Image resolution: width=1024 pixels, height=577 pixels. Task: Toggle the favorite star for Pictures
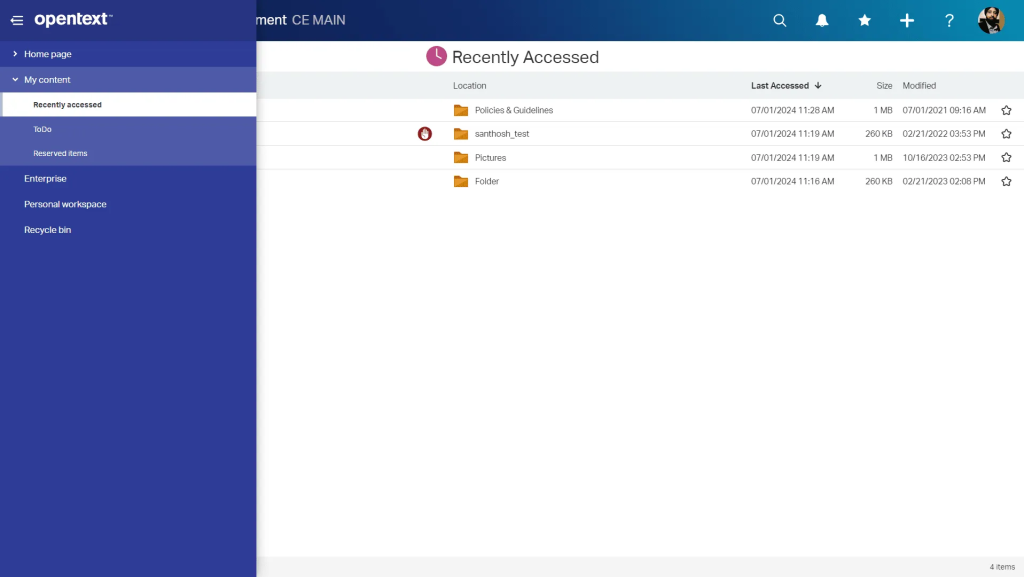(x=1006, y=157)
